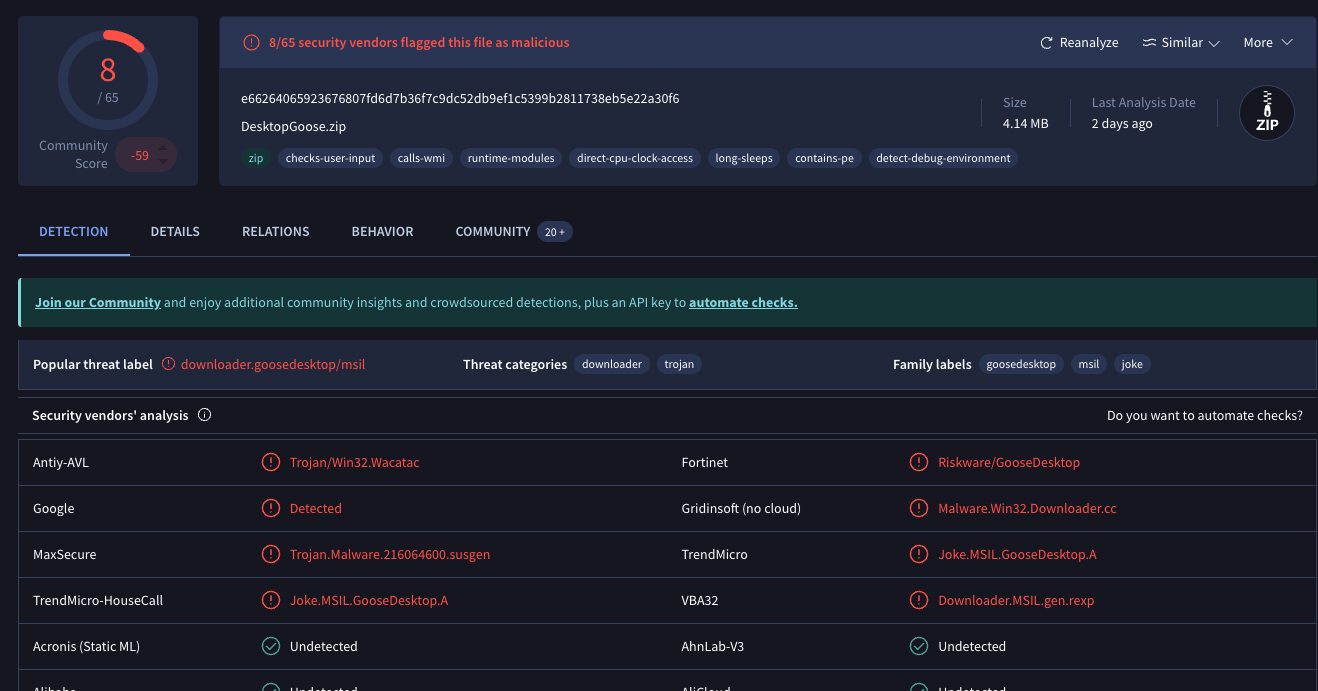Select the goosedesktop family label

(1021, 364)
